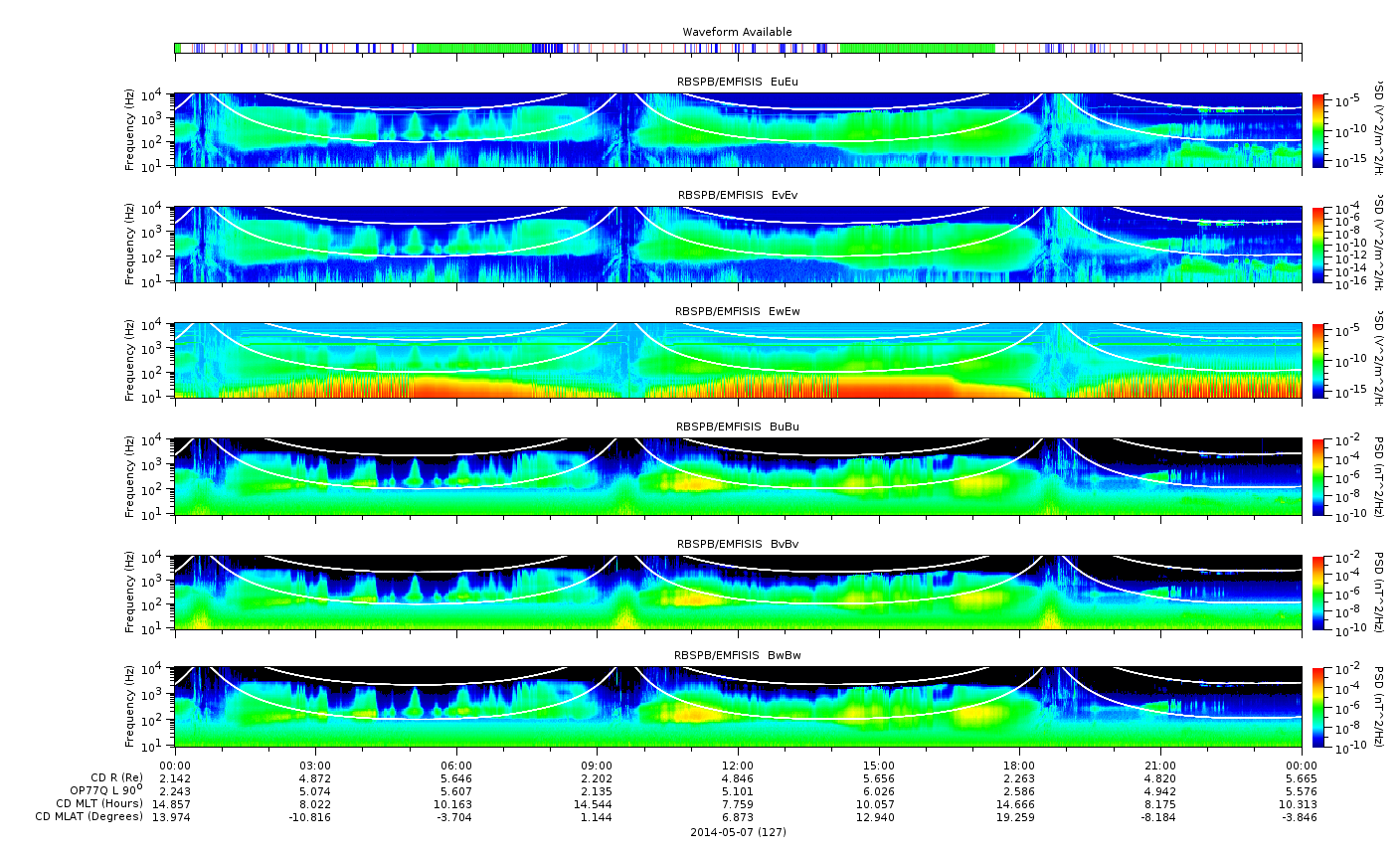
Task: Click the EuEu spectrogram color scale bar
Action: coord(1319,130)
